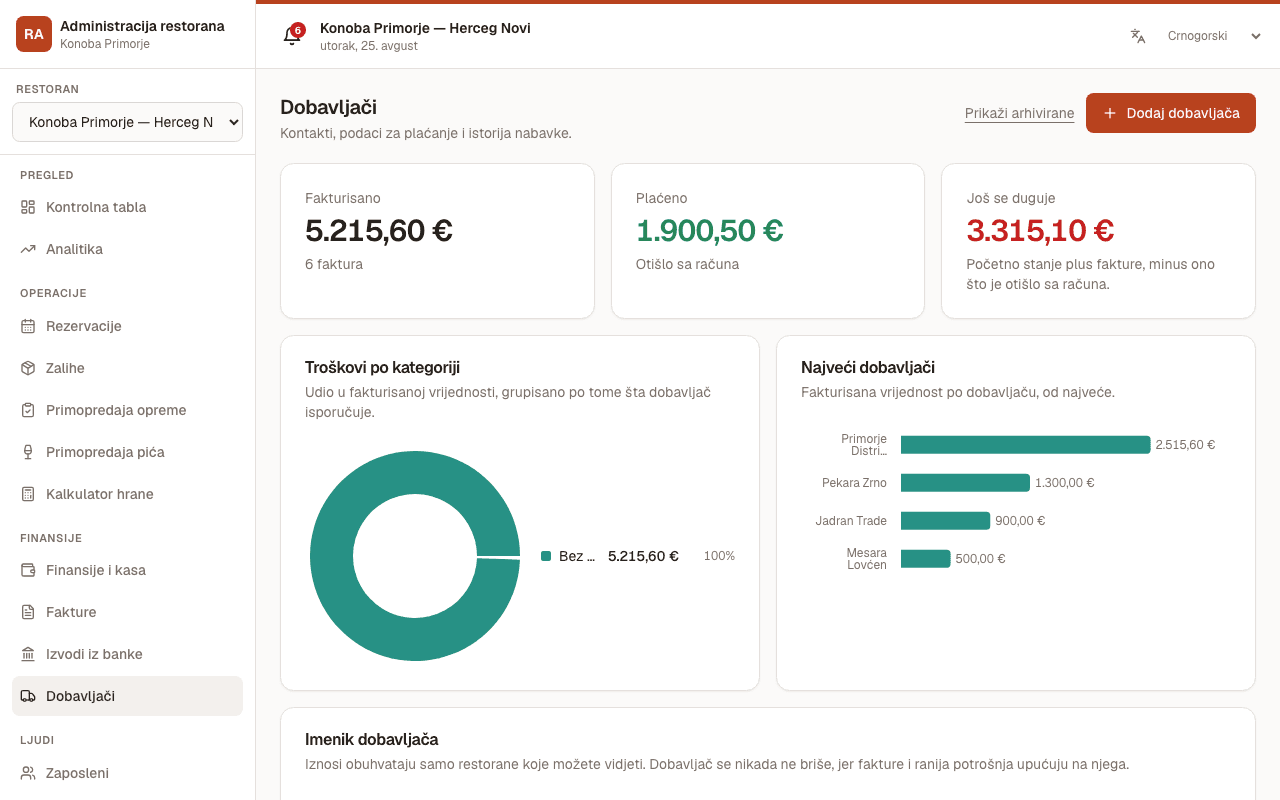Screen dimensions: 1280x800
Task: Go to Kontrolna tabla
Action: (x=127, y=207)
